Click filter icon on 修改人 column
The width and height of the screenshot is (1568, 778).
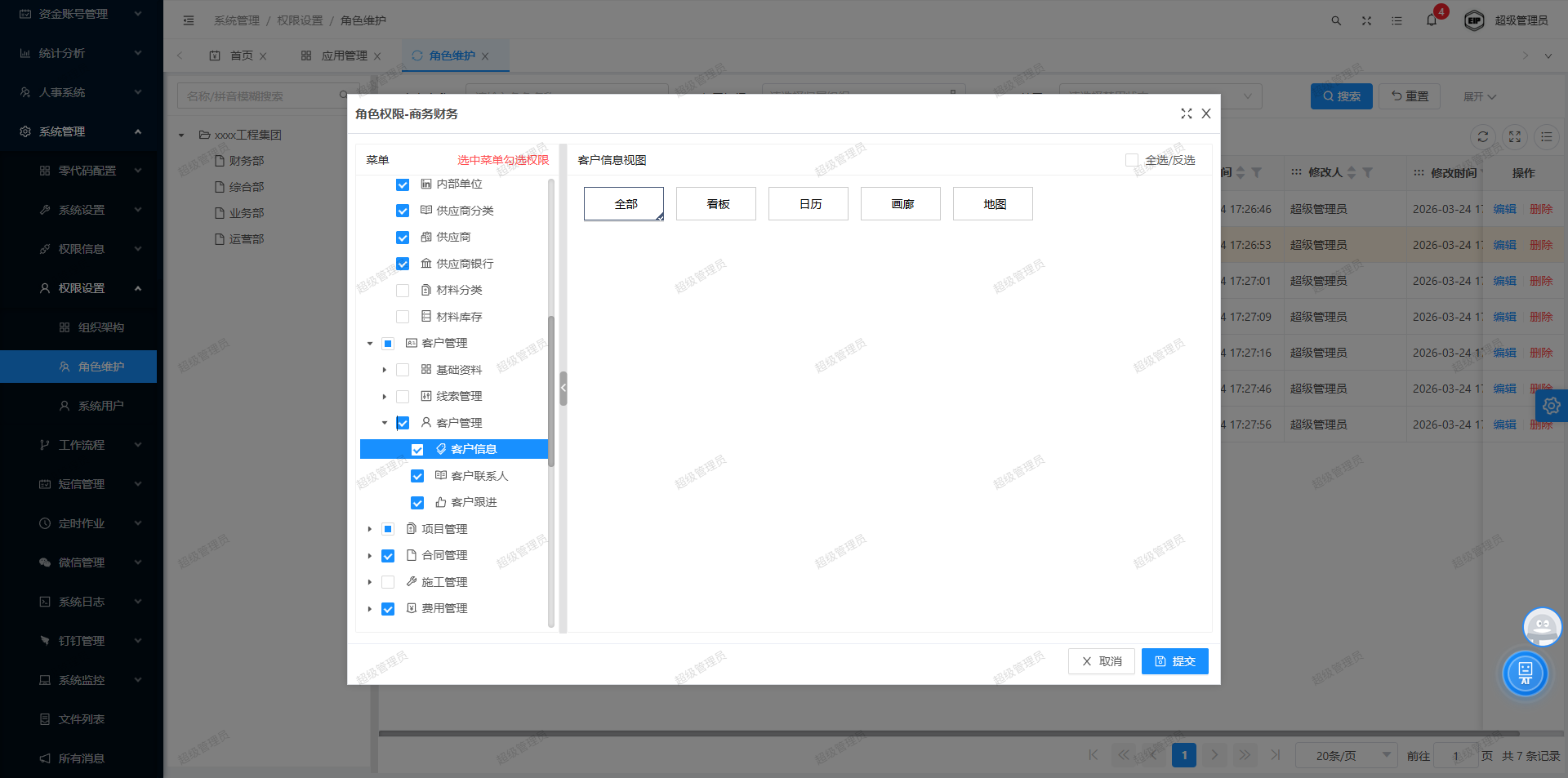tap(1367, 172)
